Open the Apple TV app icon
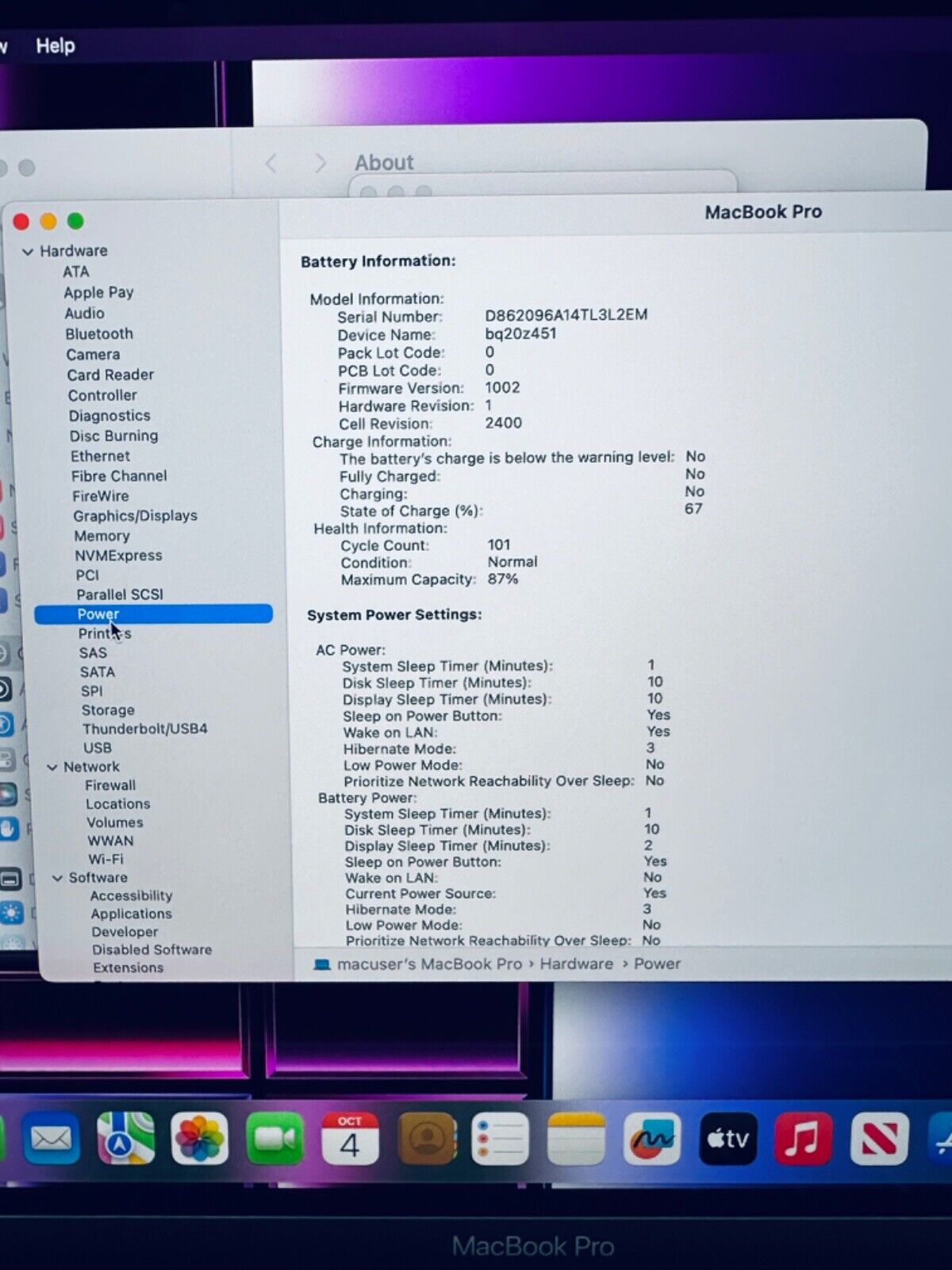This screenshot has height=1270, width=952. click(727, 1139)
